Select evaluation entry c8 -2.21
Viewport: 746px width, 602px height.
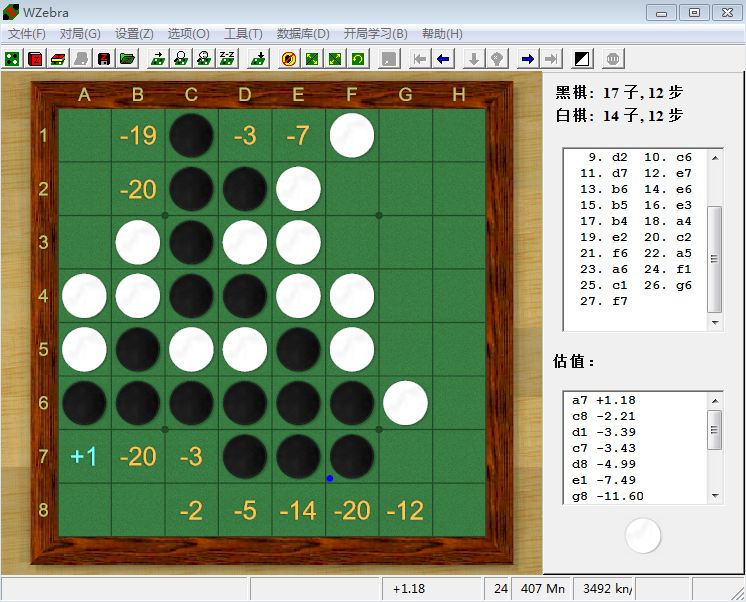pos(604,416)
